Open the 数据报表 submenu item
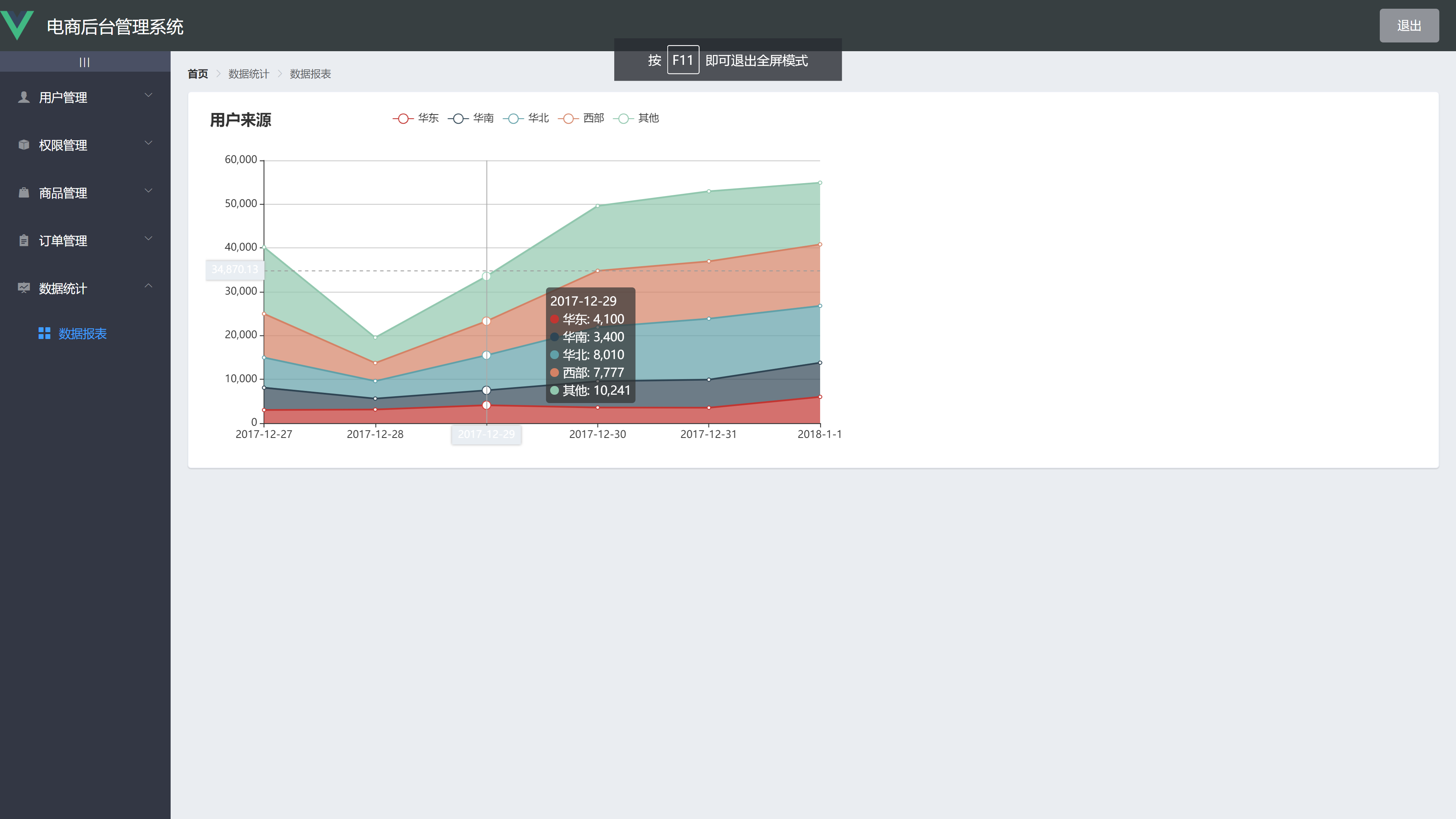Image resolution: width=1456 pixels, height=819 pixels. (x=83, y=334)
